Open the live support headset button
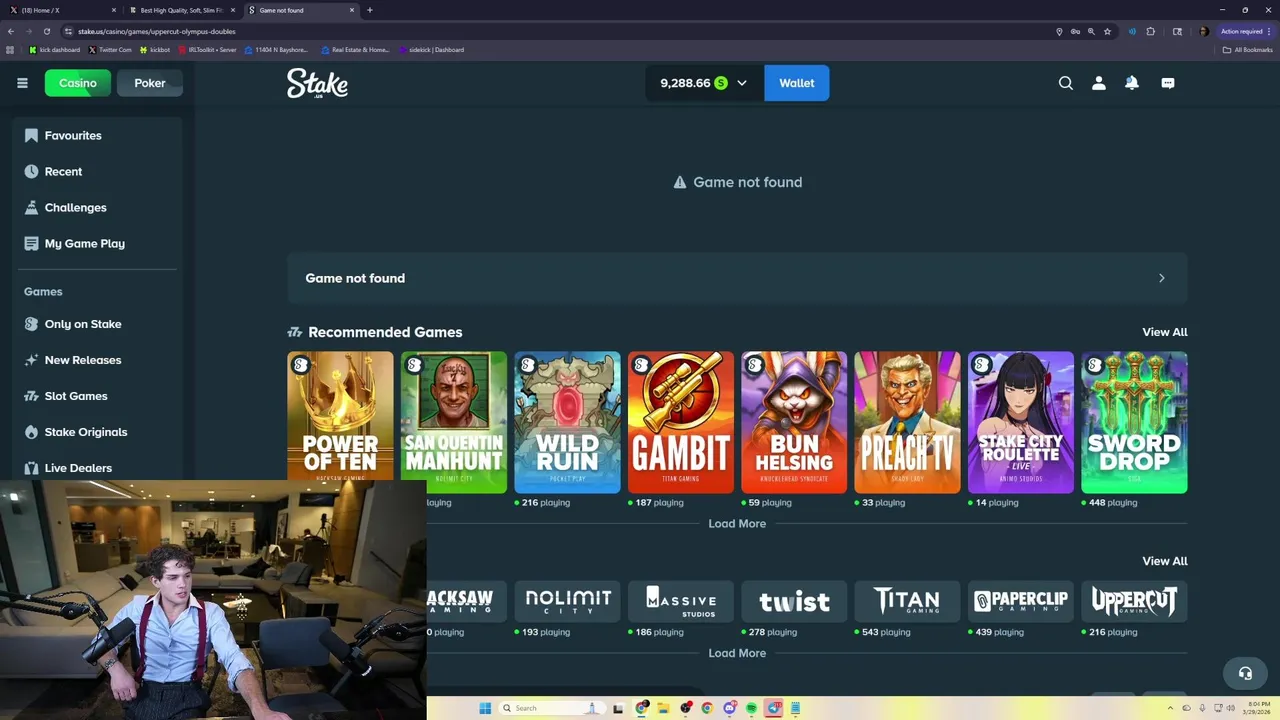The image size is (1280, 720). click(x=1245, y=673)
